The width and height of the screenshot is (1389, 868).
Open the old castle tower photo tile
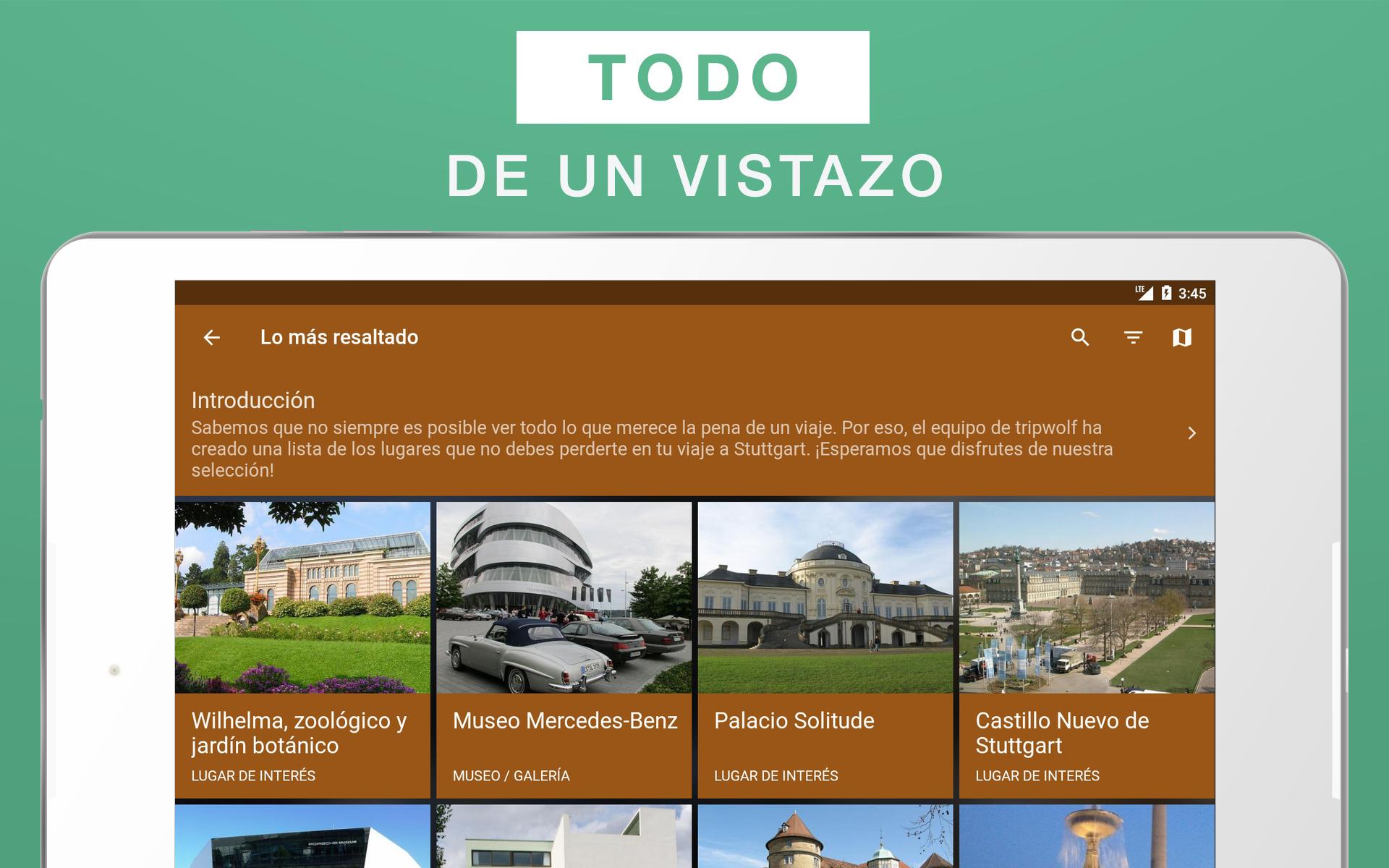(825, 836)
